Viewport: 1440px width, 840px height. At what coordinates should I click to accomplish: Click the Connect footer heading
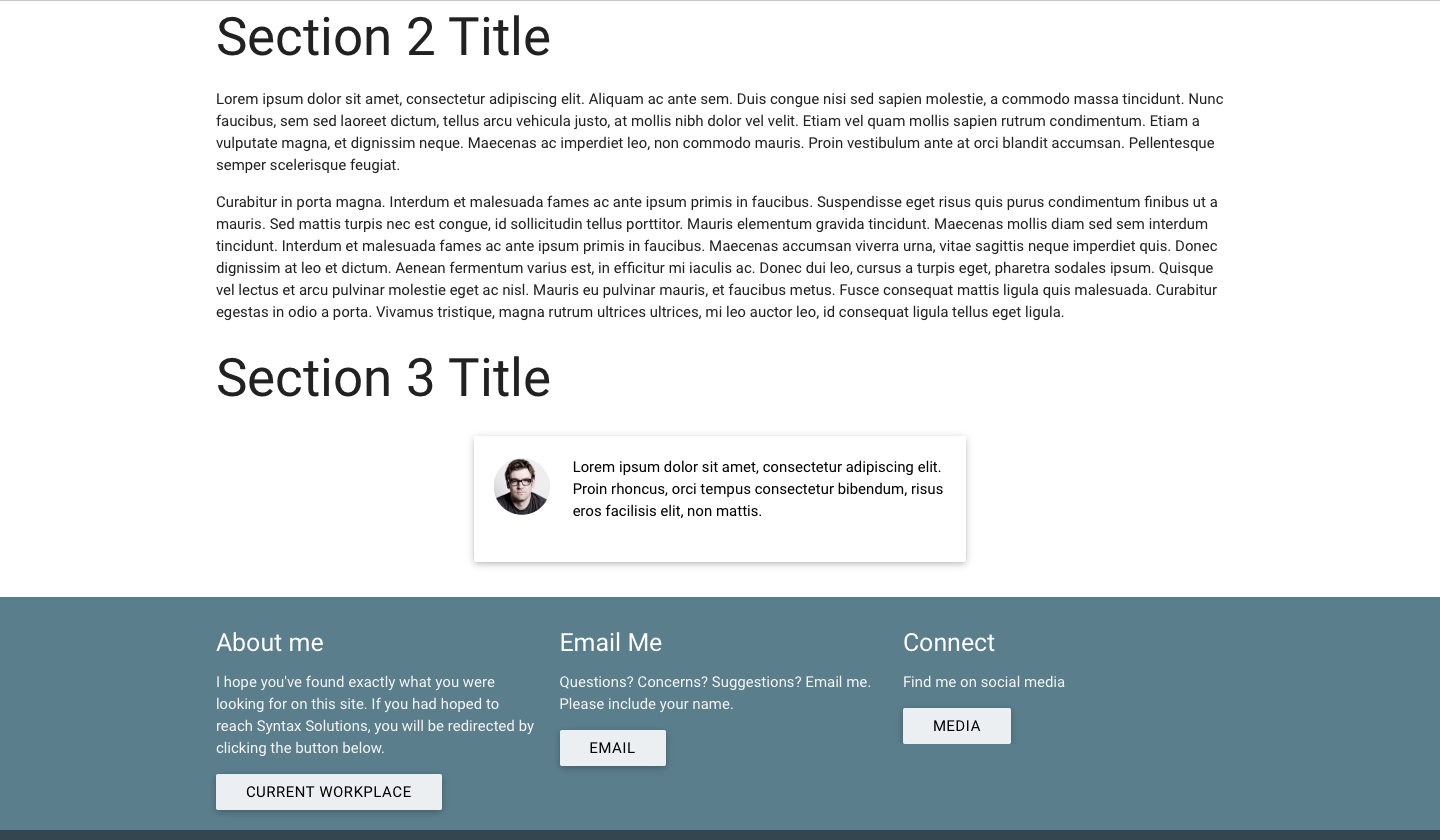(949, 643)
